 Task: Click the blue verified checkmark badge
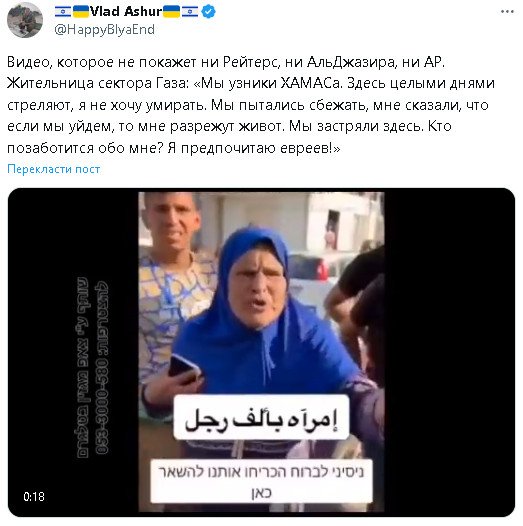pyautogui.click(x=209, y=12)
